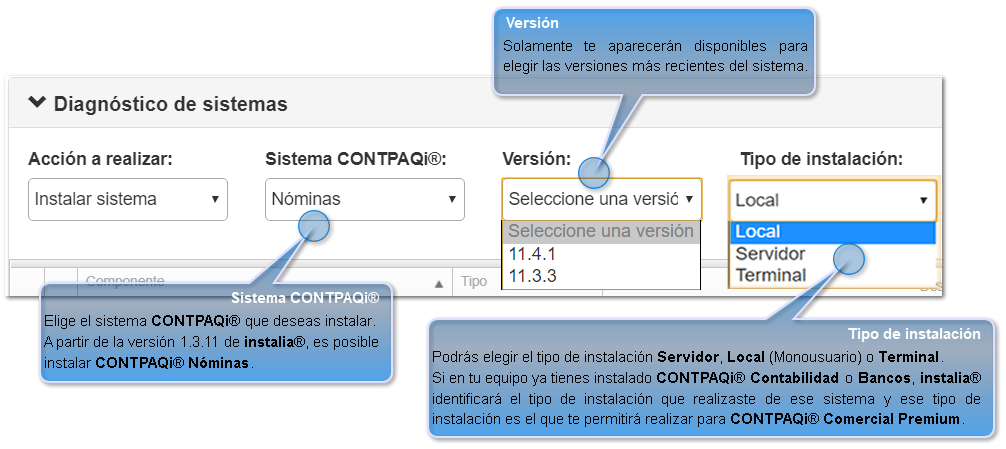This screenshot has width=1006, height=449.
Task: Open the Acción a realizar dropdown
Action: [128, 199]
